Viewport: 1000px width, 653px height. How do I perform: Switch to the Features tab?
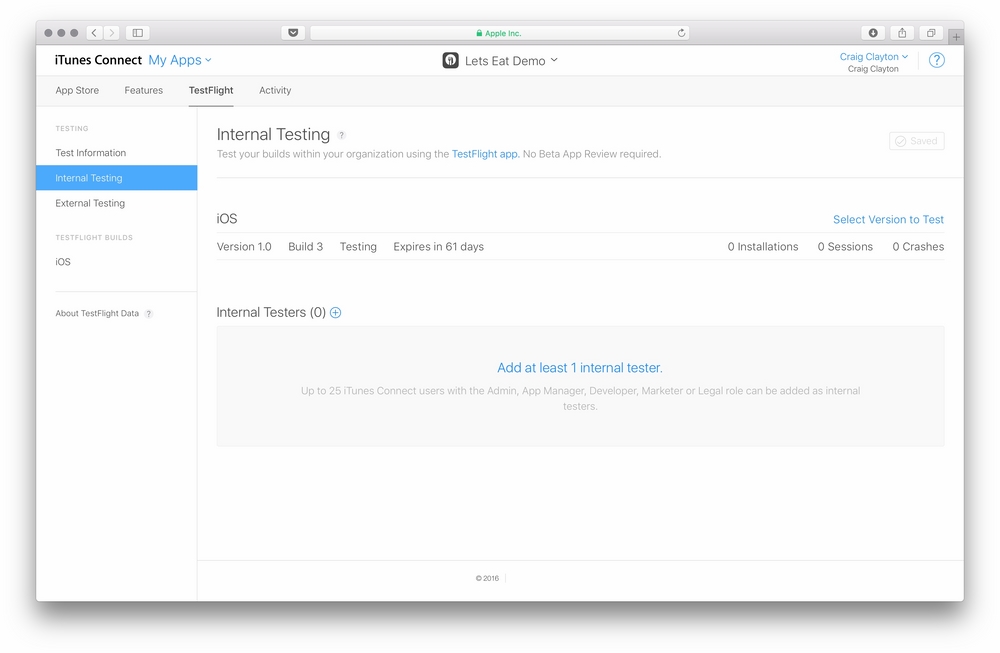[143, 91]
